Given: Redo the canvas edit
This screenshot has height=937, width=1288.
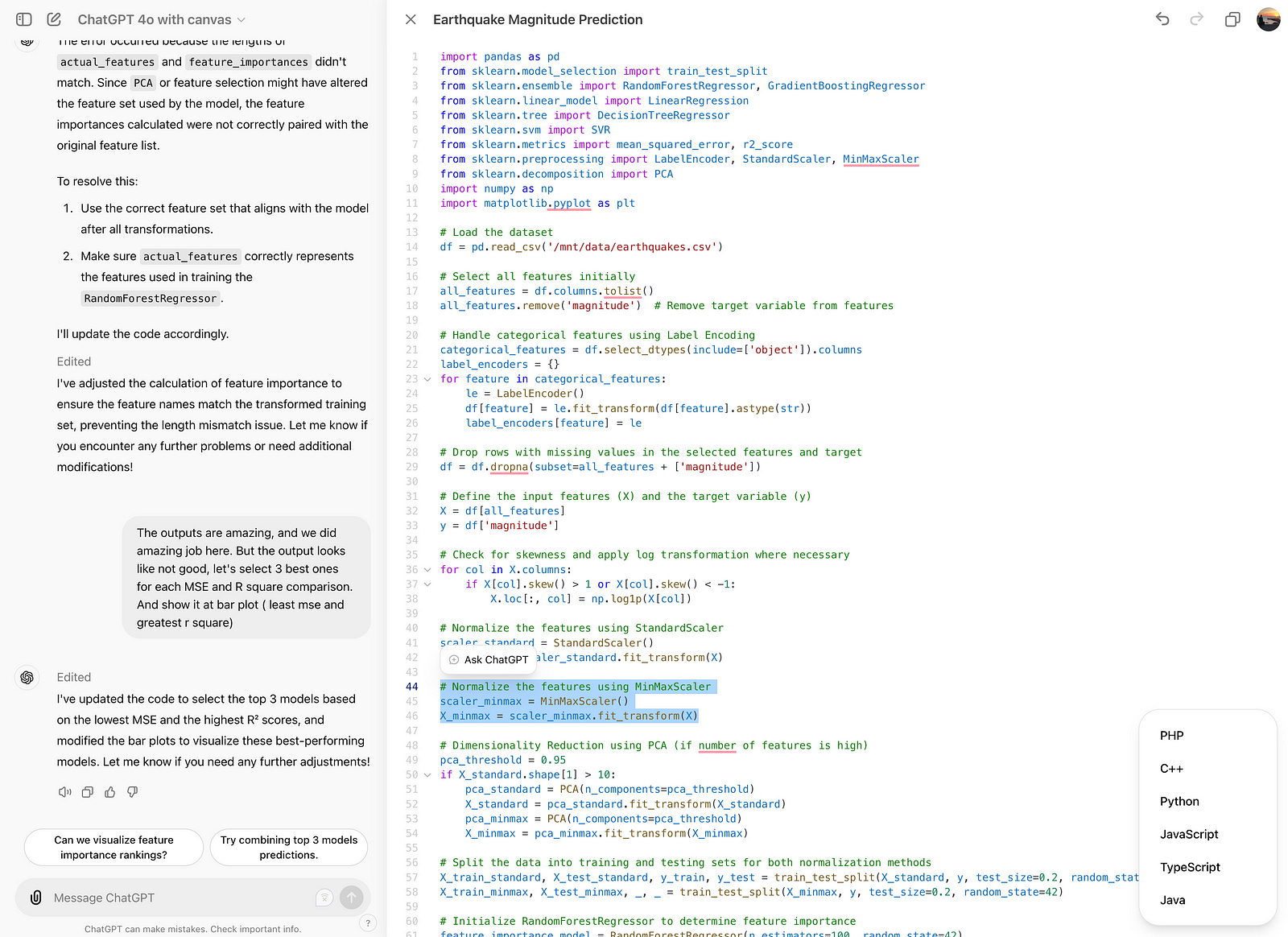Looking at the screenshot, I should point(1197,19).
